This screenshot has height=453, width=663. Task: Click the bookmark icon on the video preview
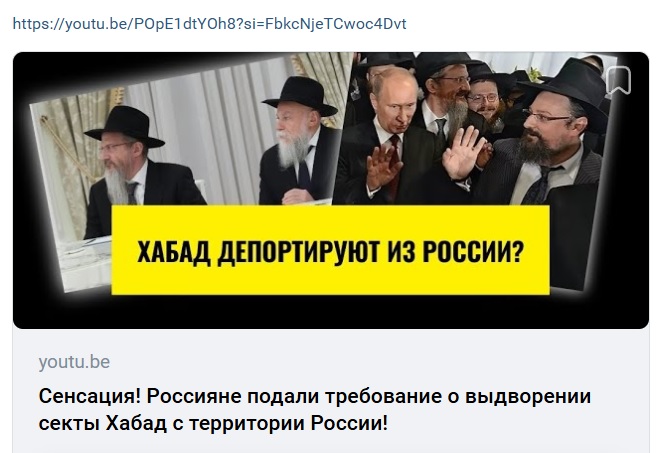click(618, 80)
